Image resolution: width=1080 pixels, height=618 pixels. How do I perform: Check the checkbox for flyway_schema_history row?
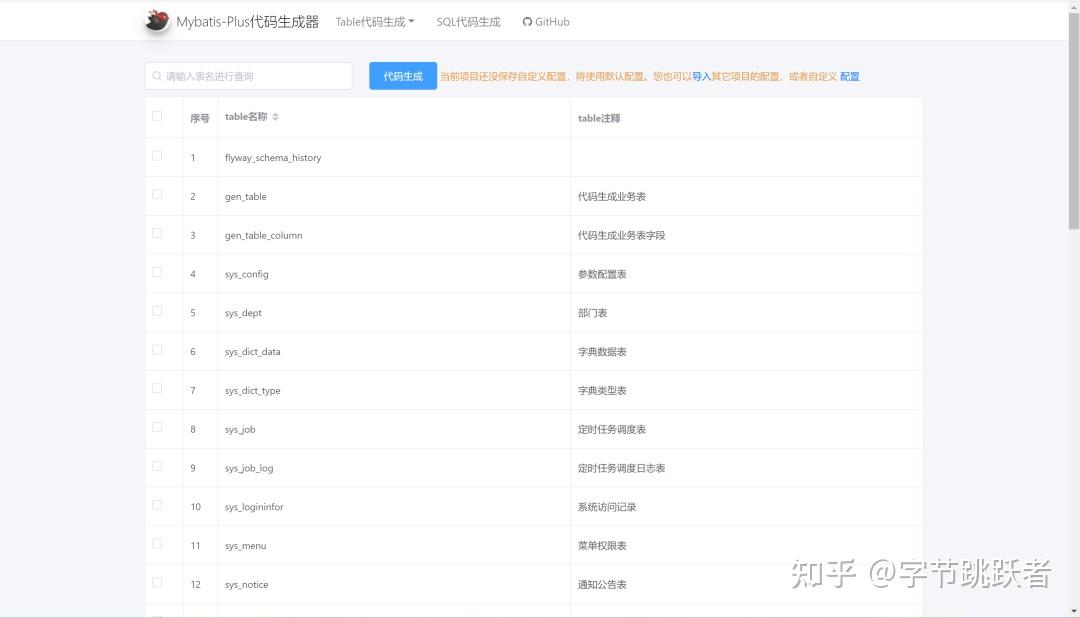(x=156, y=155)
